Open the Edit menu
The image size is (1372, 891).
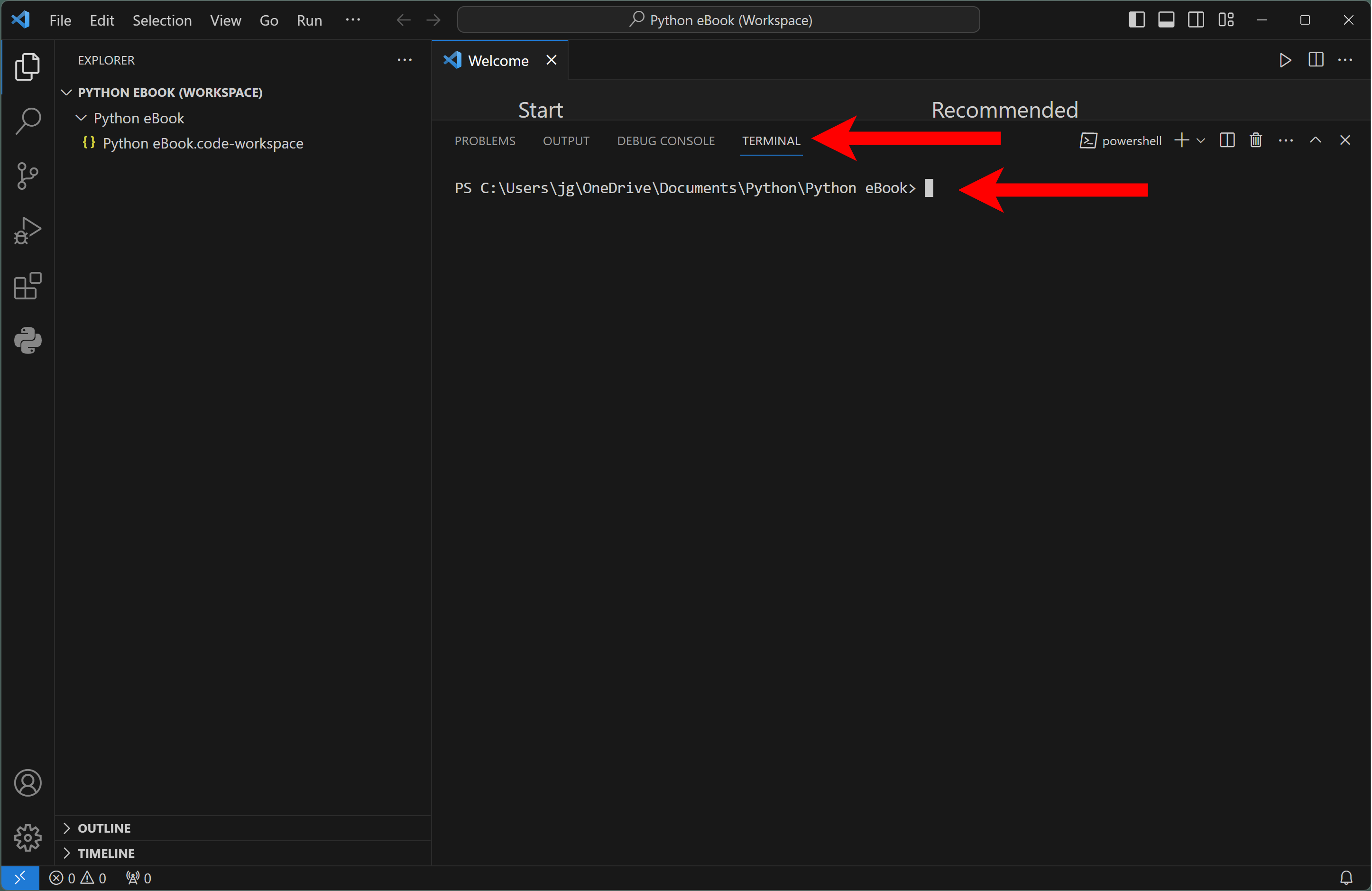(102, 20)
